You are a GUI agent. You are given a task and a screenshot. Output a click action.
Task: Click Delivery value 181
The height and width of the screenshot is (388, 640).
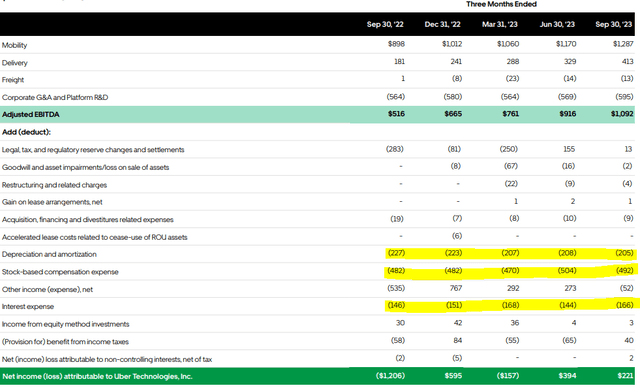coord(400,61)
